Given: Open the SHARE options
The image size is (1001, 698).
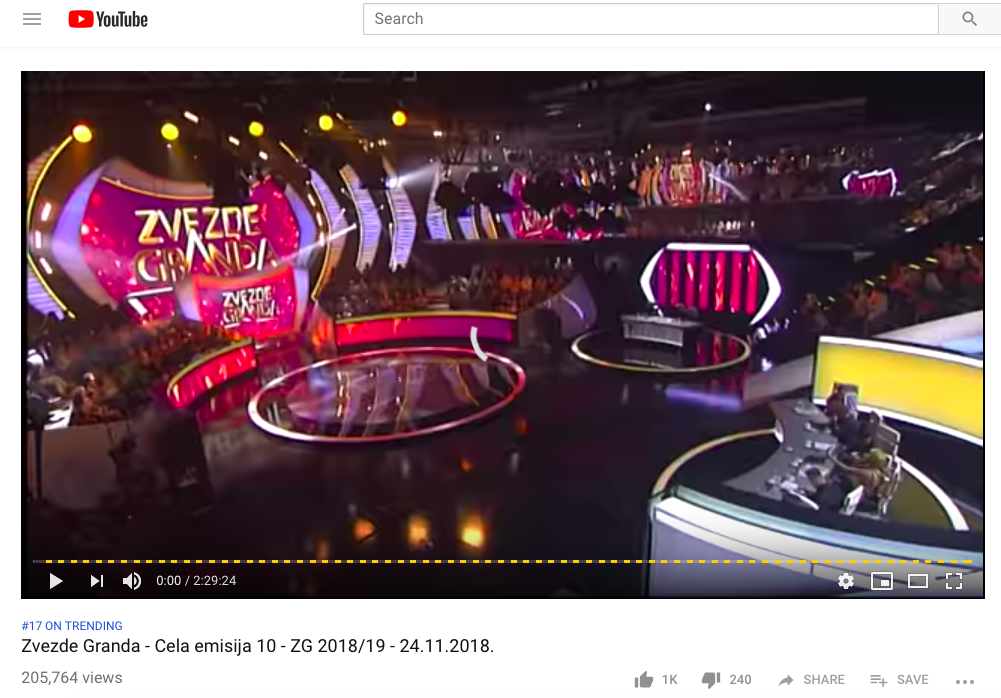Looking at the screenshot, I should (x=811, y=679).
